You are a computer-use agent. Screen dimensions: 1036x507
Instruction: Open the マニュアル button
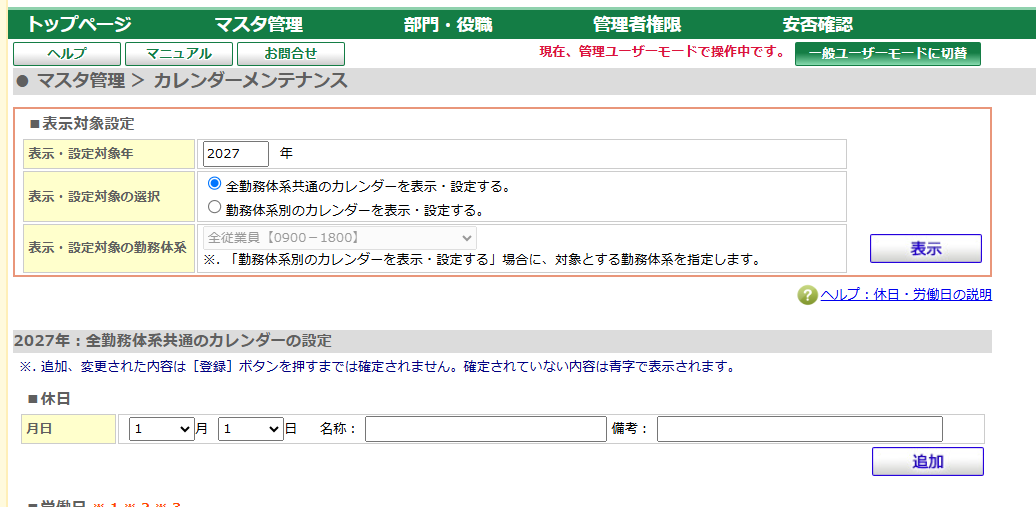[178, 54]
